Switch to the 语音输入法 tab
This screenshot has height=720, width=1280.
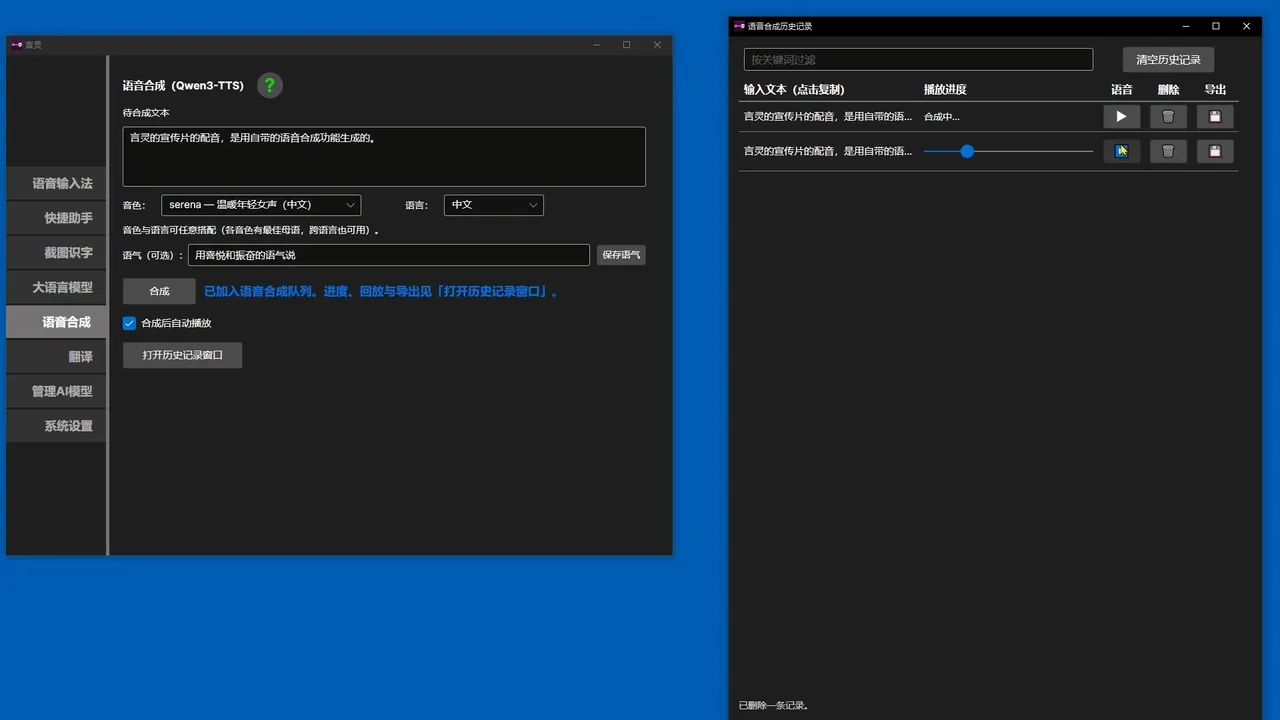pos(56,183)
